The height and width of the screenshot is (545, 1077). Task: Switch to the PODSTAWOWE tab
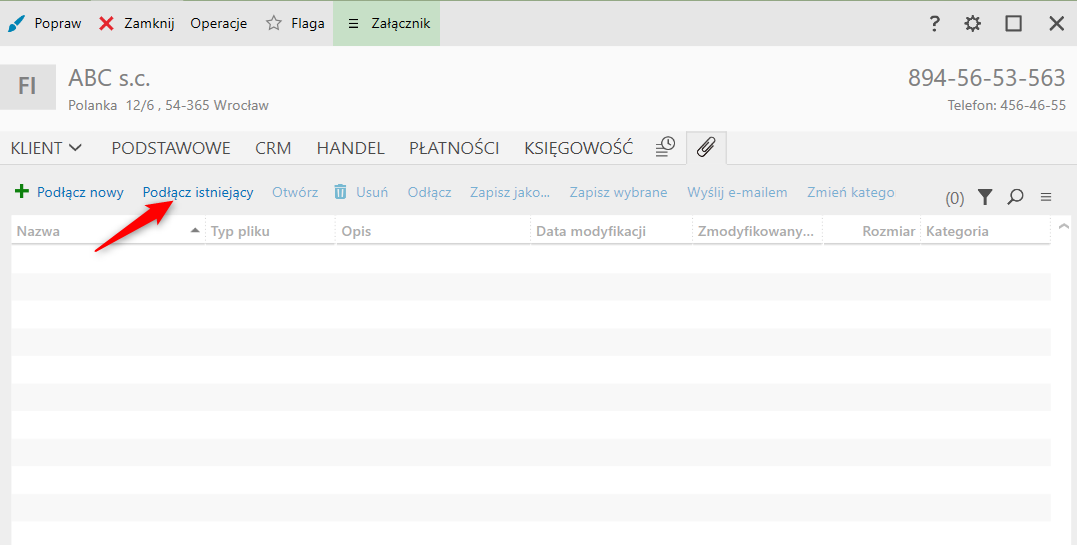pos(171,148)
